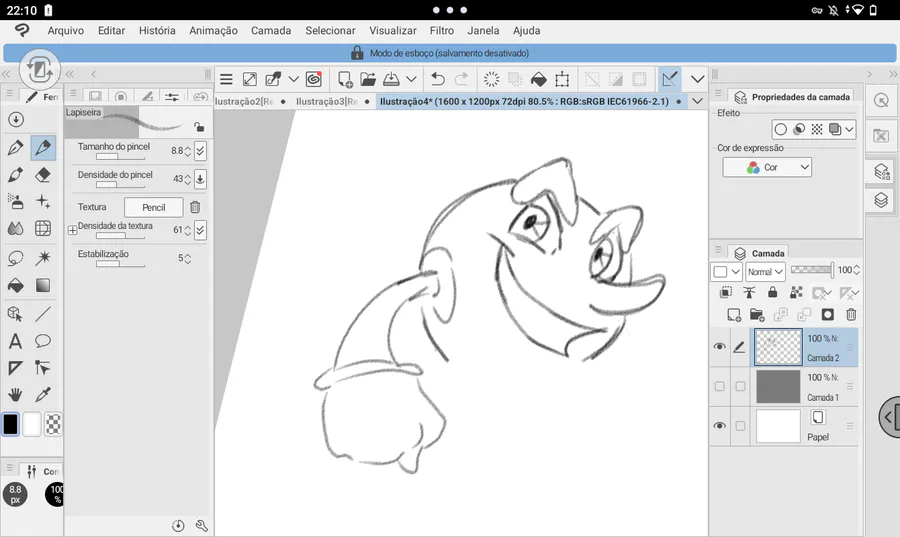900x537 pixels.
Task: Click the Transform scale icon
Action: [562, 79]
